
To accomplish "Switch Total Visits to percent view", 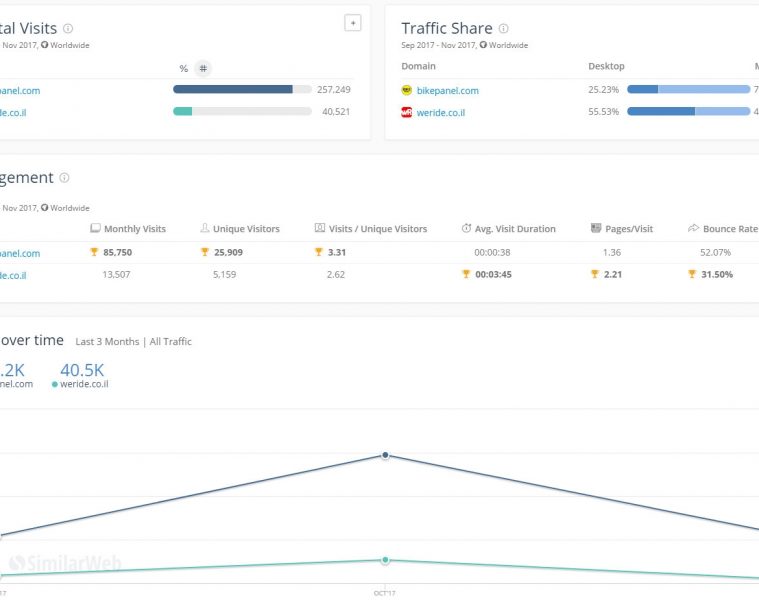I will click(x=183, y=68).
